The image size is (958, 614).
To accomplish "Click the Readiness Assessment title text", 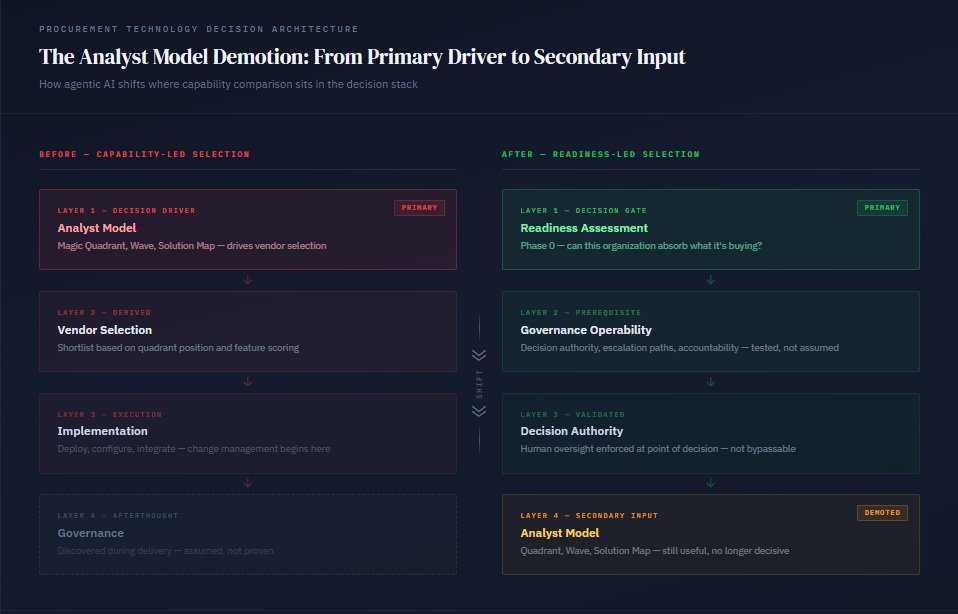I will (x=584, y=228).
